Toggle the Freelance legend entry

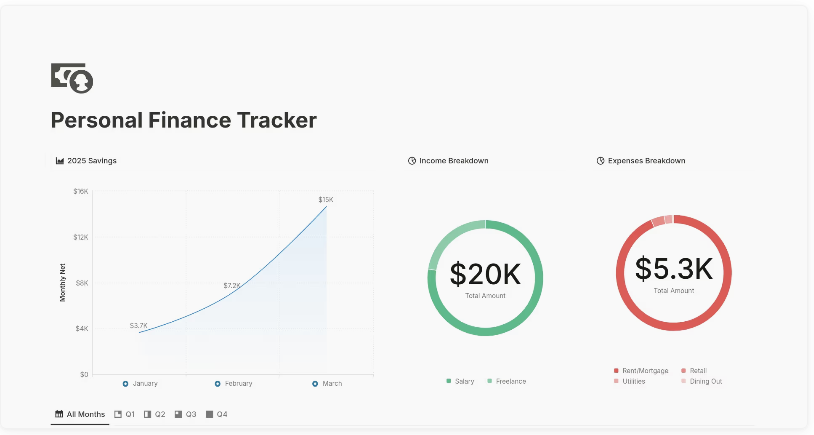coord(507,382)
